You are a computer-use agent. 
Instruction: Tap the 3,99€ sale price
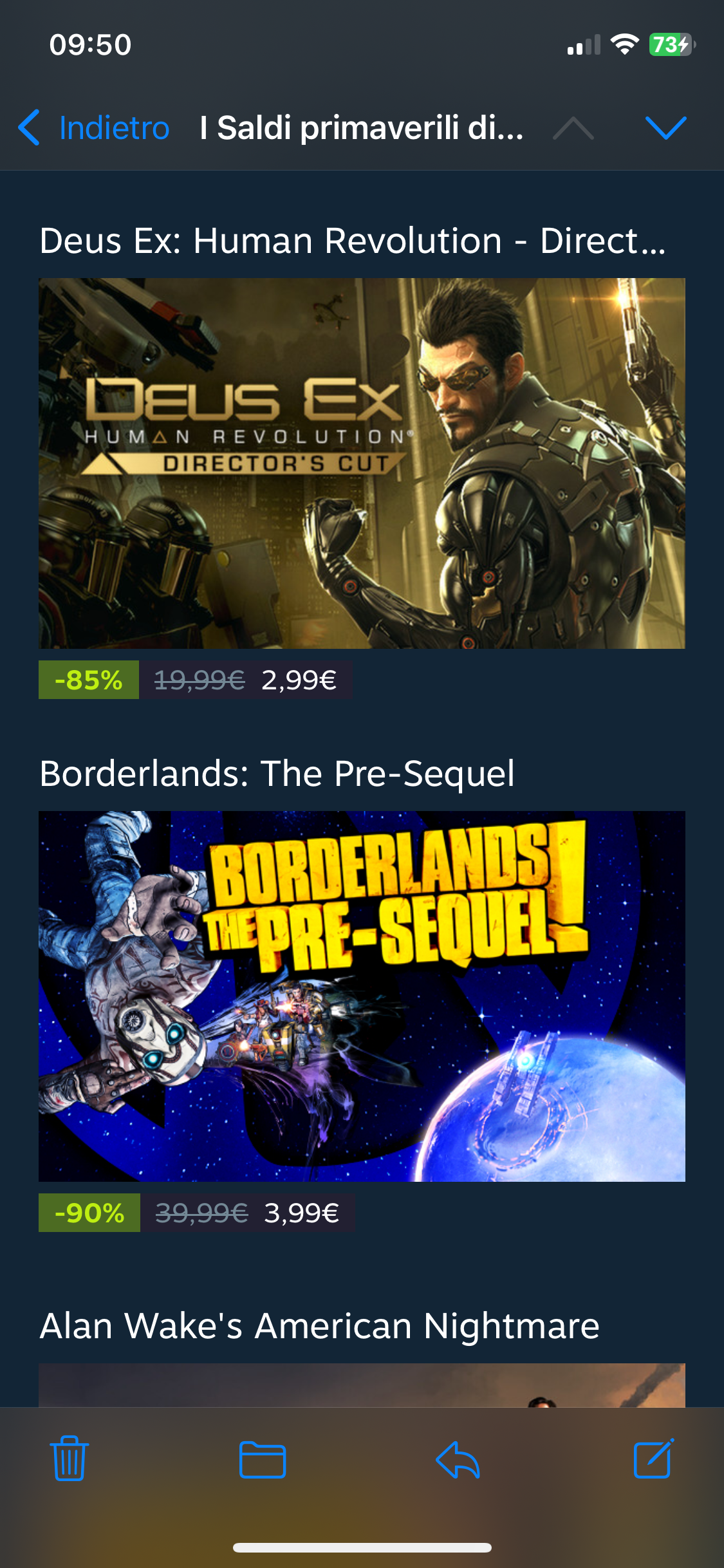(302, 1213)
